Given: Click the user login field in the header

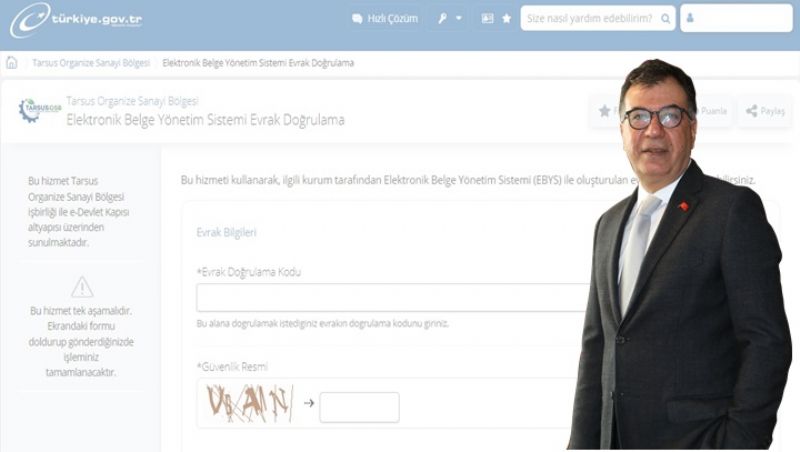Looking at the screenshot, I should click(x=736, y=18).
